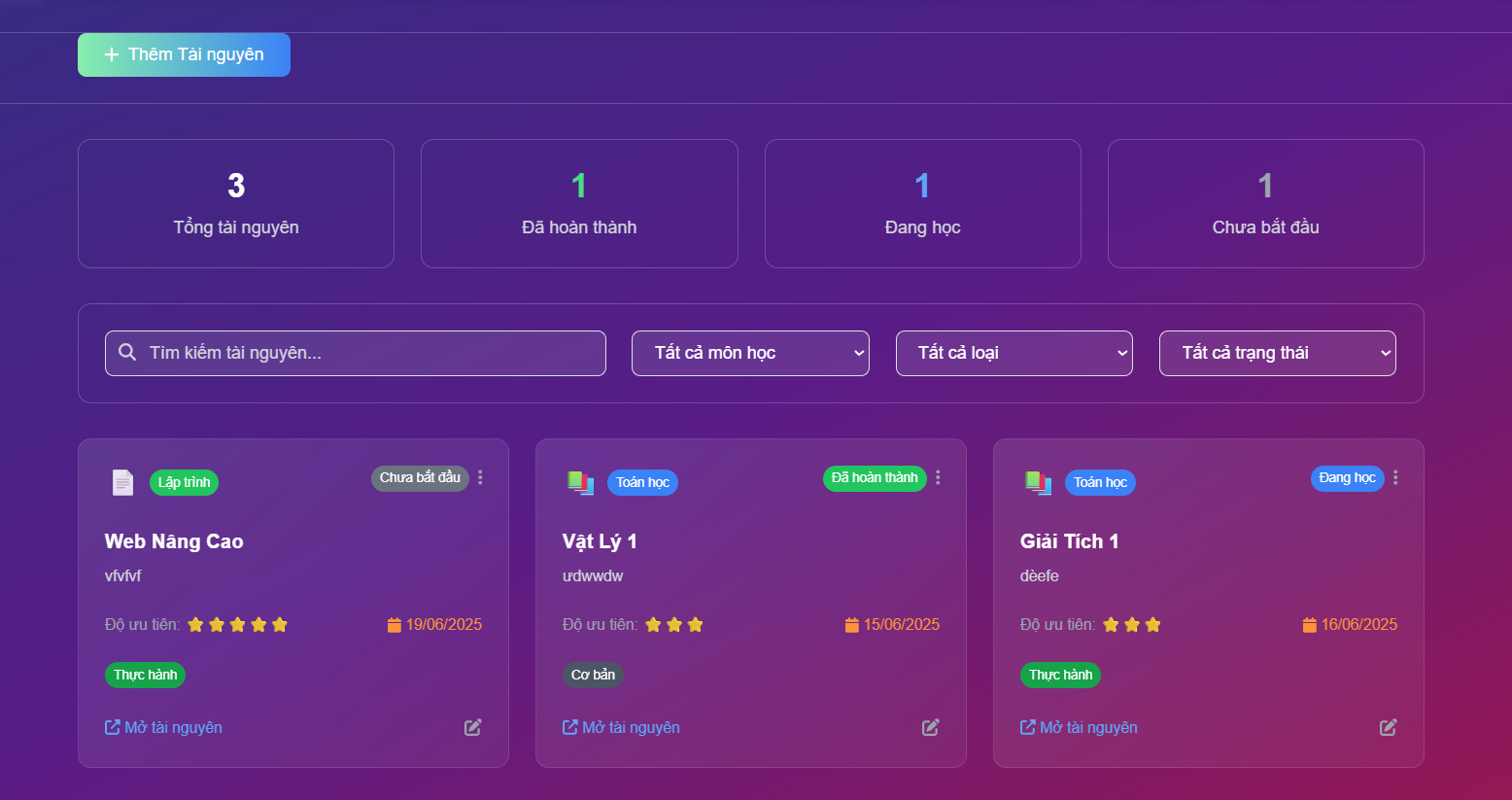The height and width of the screenshot is (800, 1512).
Task: Click the calendar icon beside 16/06/2025
Action: [1310, 625]
